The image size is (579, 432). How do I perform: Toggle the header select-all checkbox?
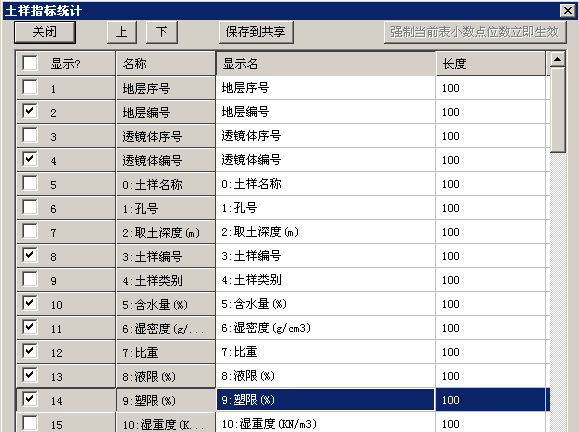[30, 63]
